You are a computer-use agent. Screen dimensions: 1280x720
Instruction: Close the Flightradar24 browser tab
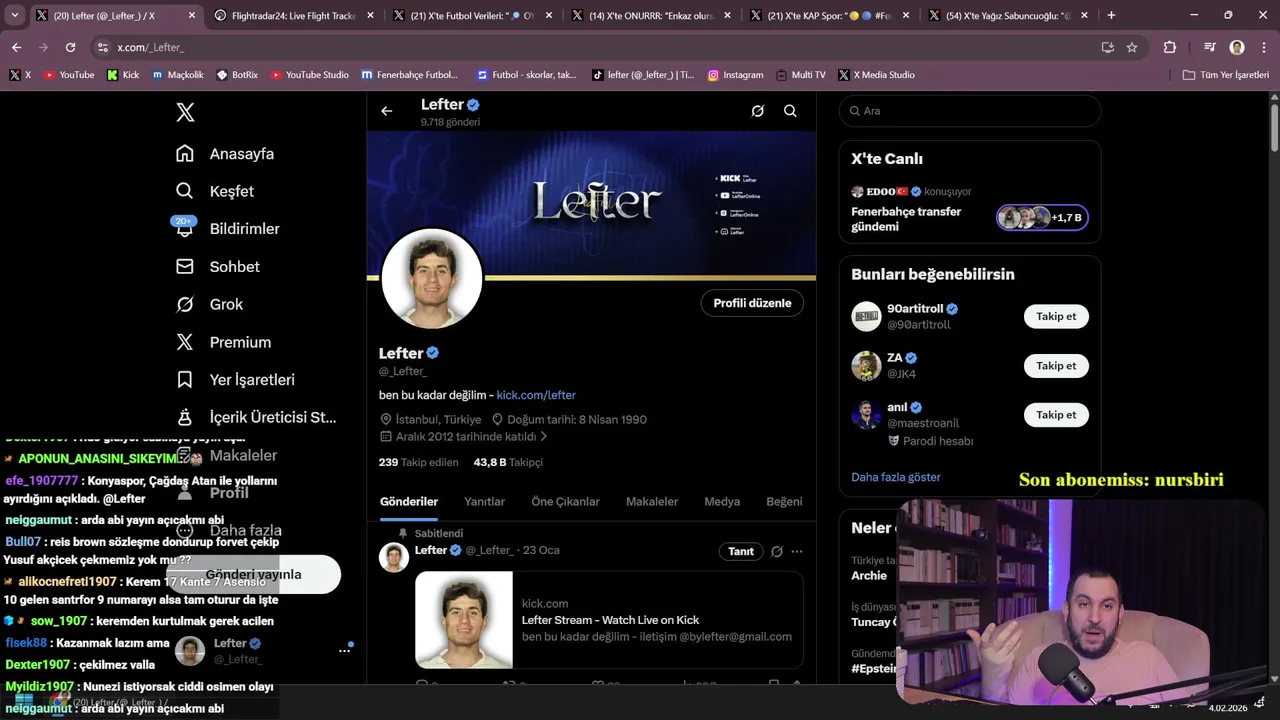(370, 15)
